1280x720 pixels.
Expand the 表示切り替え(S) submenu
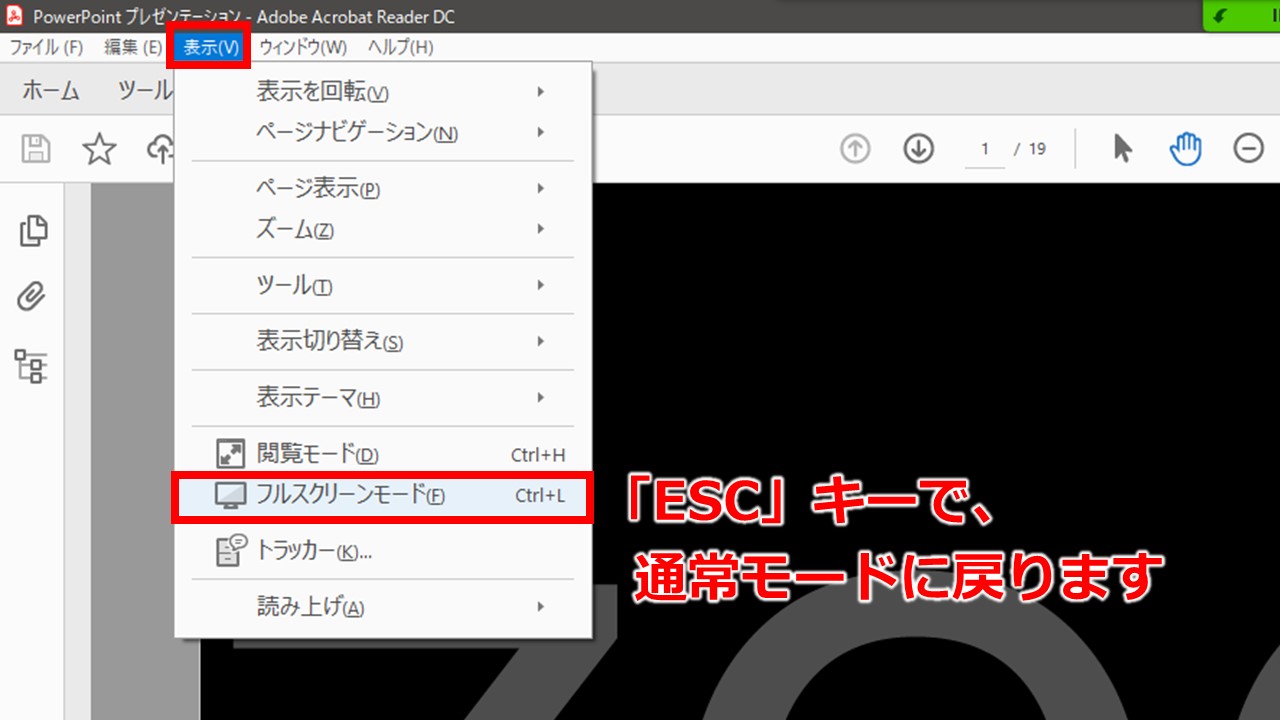(383, 341)
